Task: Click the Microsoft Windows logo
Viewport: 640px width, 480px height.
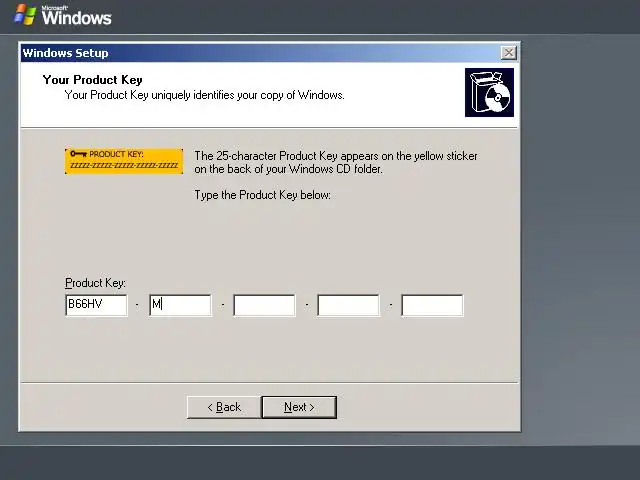Action: tap(63, 15)
